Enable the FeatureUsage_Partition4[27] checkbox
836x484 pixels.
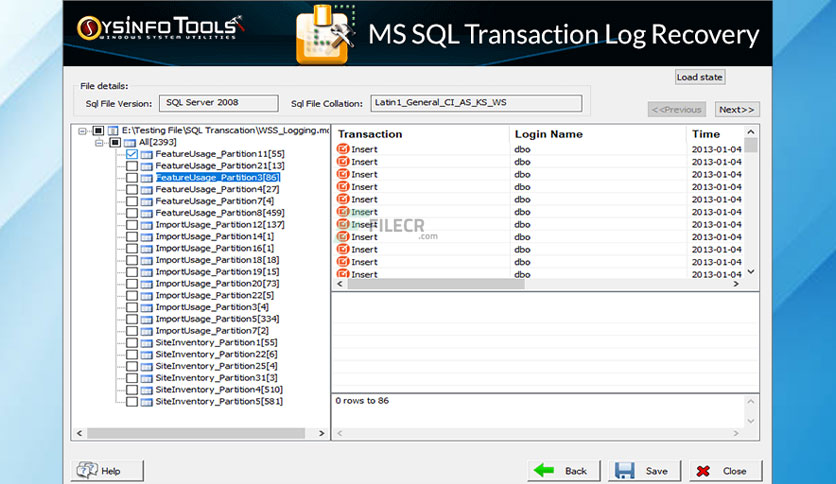(132, 189)
